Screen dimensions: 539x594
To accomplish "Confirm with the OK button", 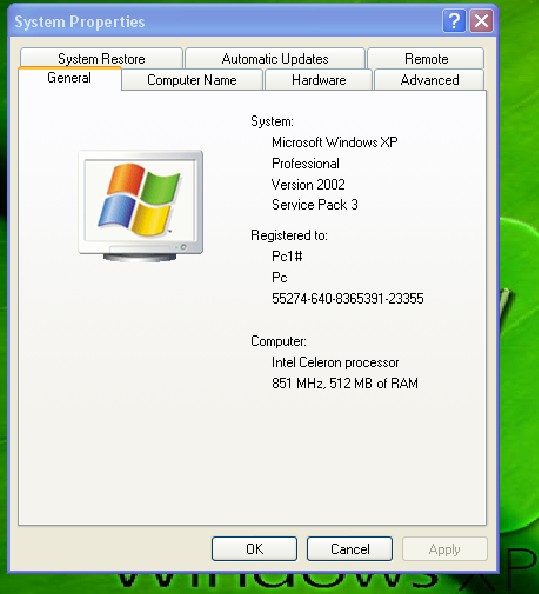I will [x=254, y=549].
